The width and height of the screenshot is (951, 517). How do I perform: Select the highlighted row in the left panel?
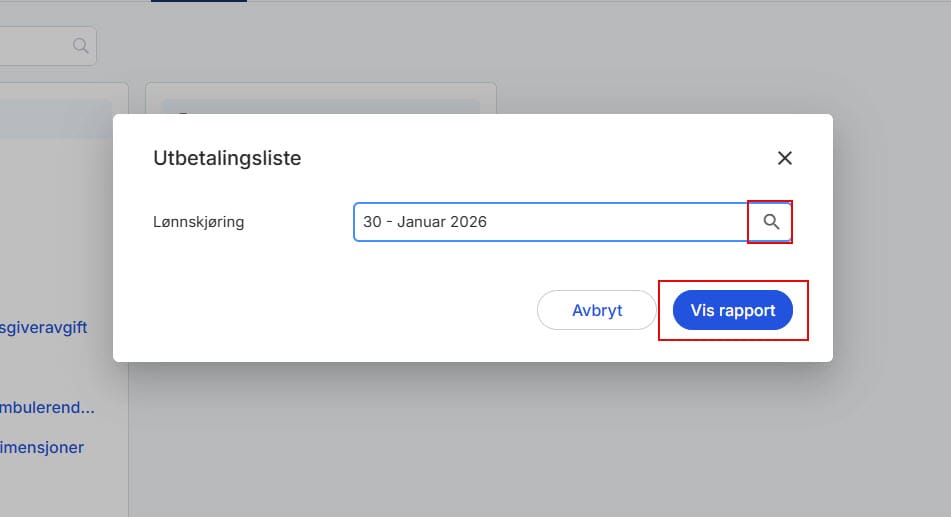[x=55, y=118]
